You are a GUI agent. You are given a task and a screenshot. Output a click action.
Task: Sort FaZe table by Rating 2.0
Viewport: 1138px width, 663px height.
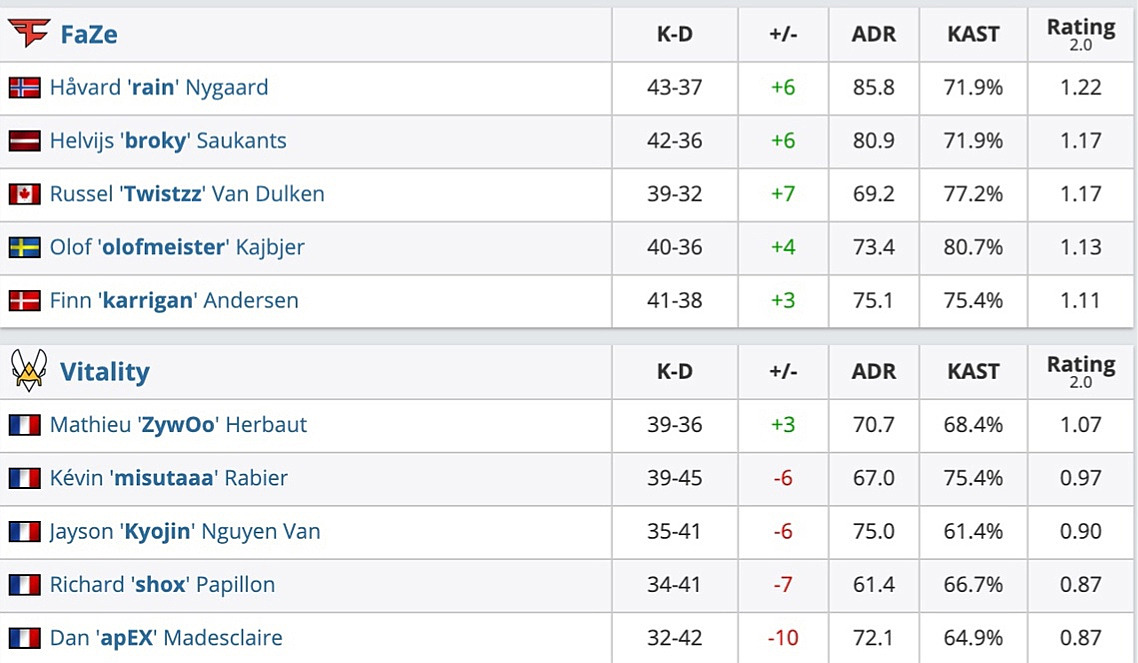(x=1080, y=33)
